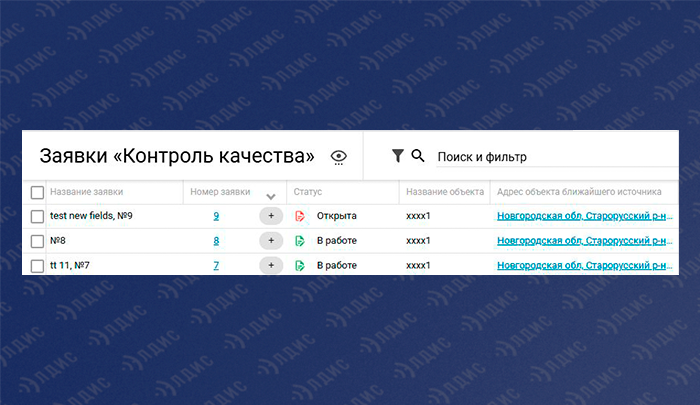Click the search magnifier icon
The image size is (700, 405).
pos(418,155)
